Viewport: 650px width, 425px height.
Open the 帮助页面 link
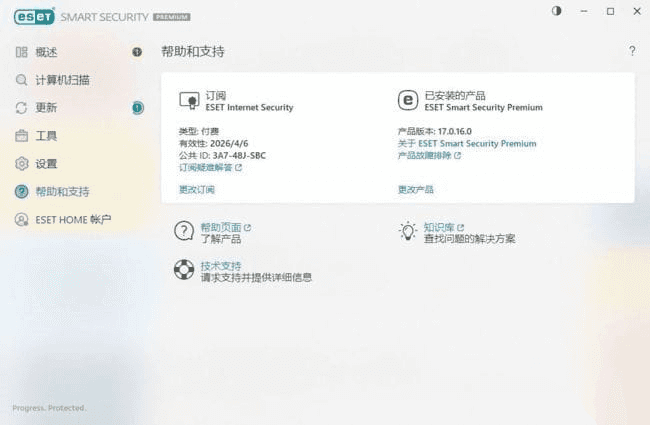pos(221,227)
